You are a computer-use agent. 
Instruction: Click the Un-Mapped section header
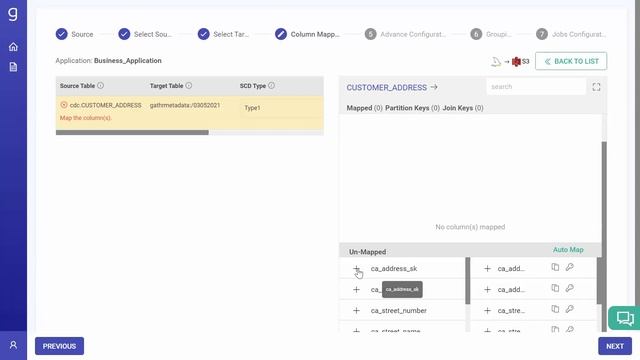tap(367, 252)
